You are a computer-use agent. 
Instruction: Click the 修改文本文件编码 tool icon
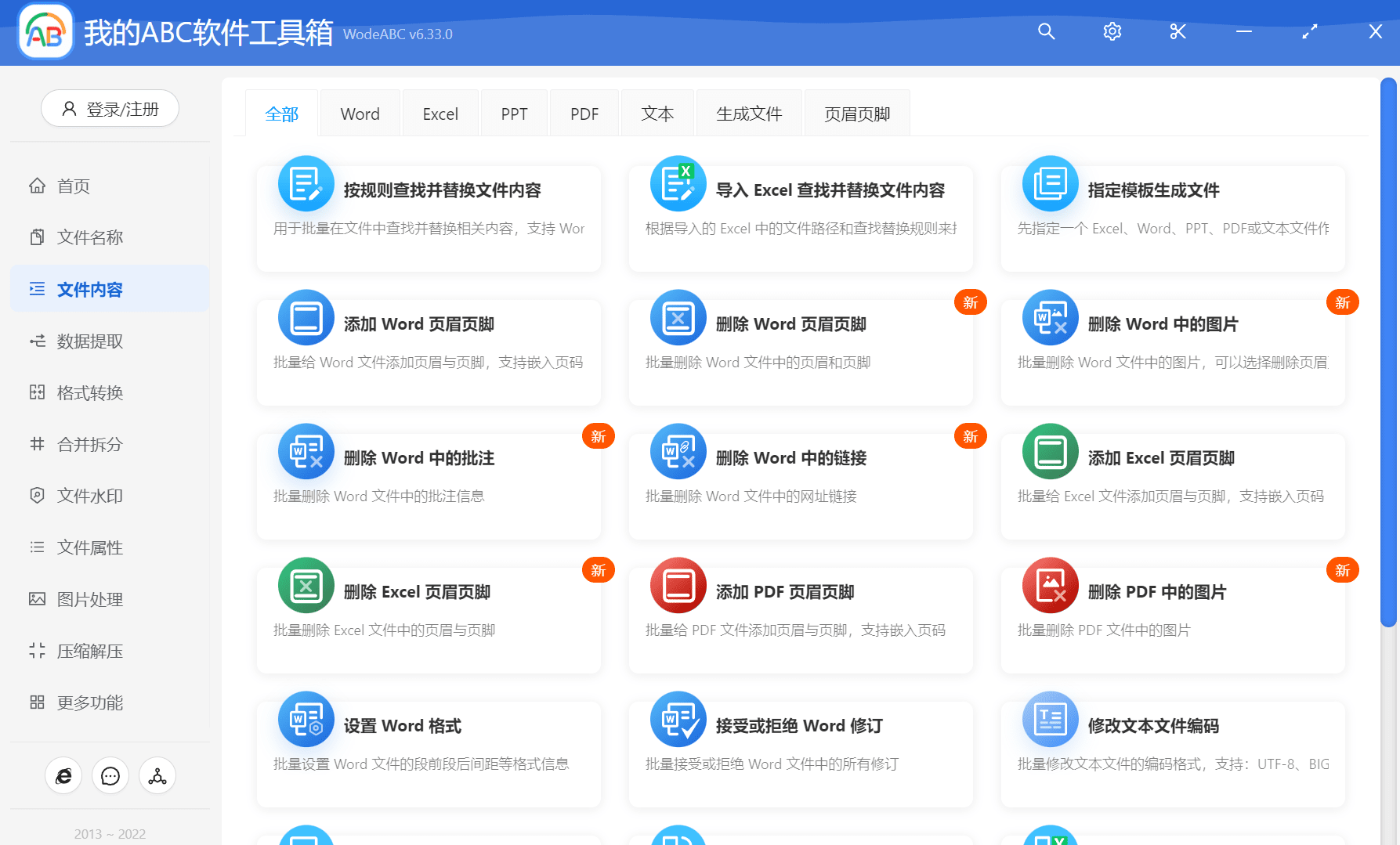(1050, 720)
